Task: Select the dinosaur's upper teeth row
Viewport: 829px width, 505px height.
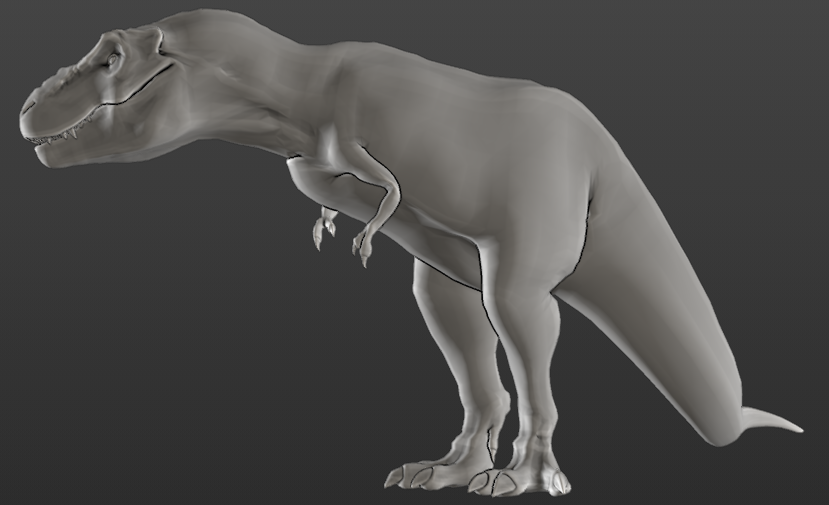Action: pos(57,135)
